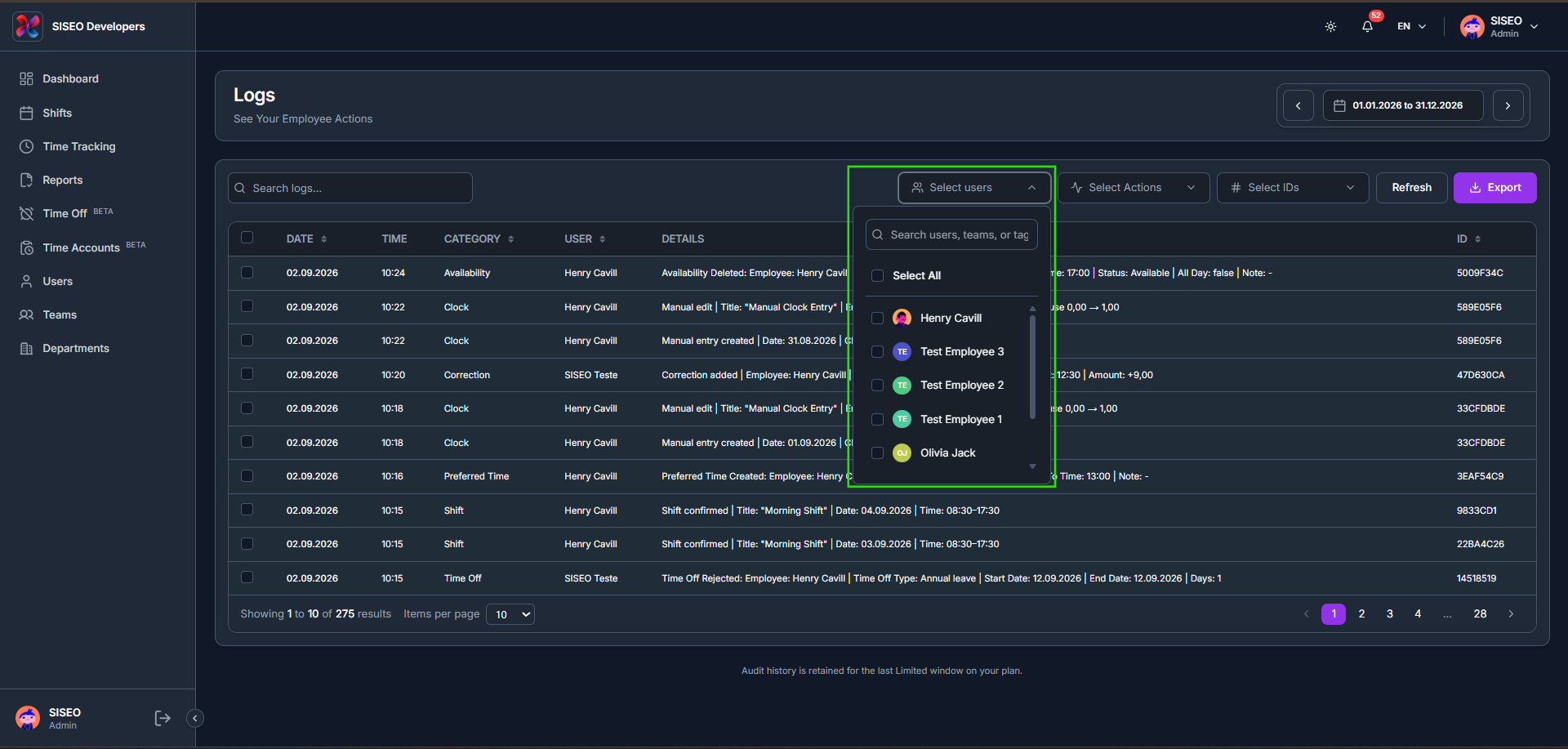Collapse the Select users dropdown
Image resolution: width=1568 pixels, height=749 pixels.
tap(974, 188)
